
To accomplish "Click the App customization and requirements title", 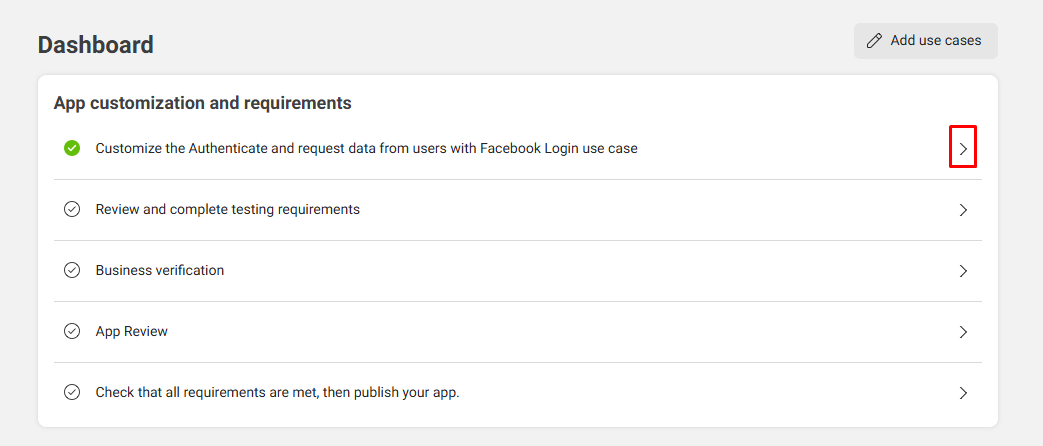I will (x=202, y=103).
